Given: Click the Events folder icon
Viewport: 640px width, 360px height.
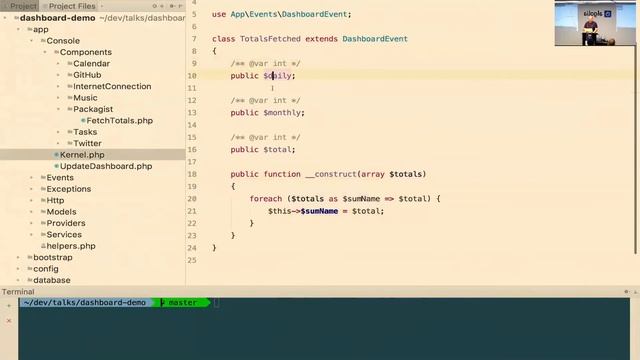Looking at the screenshot, I should (43, 178).
